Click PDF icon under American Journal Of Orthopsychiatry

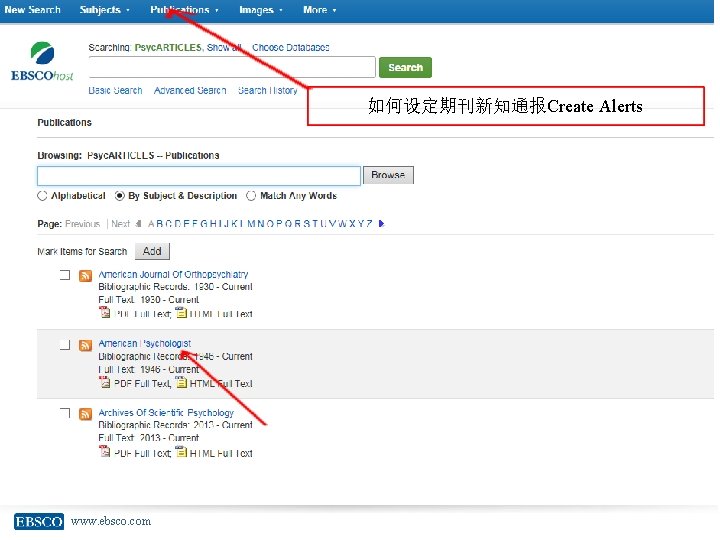[105, 313]
